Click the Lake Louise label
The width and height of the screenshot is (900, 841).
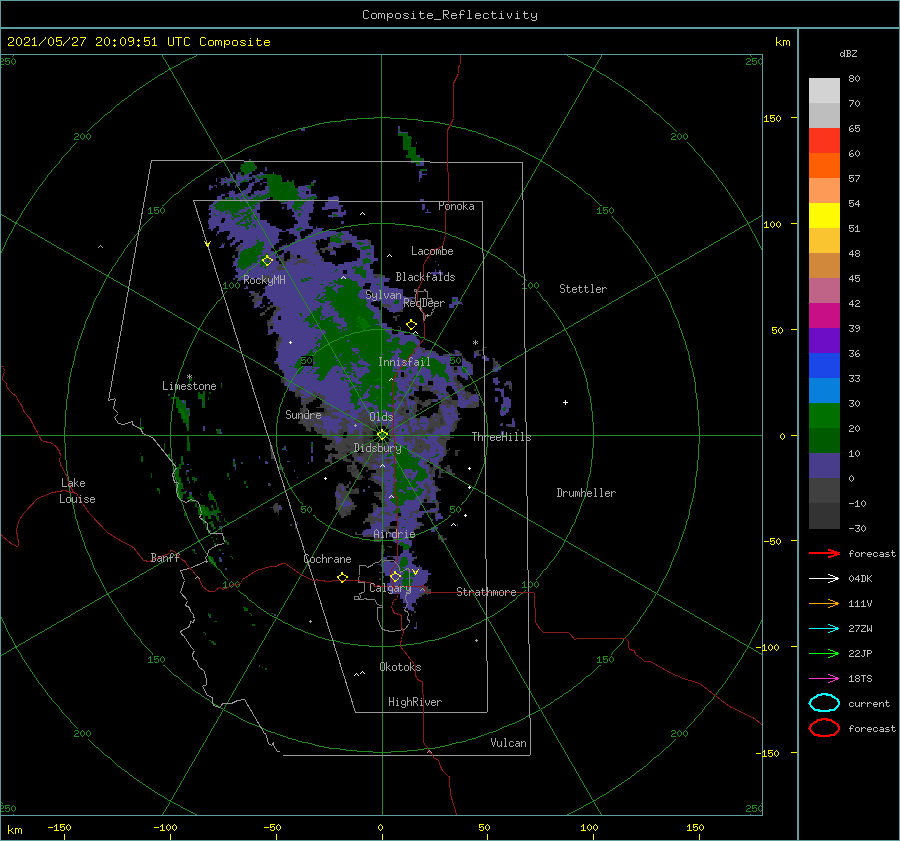coord(77,491)
